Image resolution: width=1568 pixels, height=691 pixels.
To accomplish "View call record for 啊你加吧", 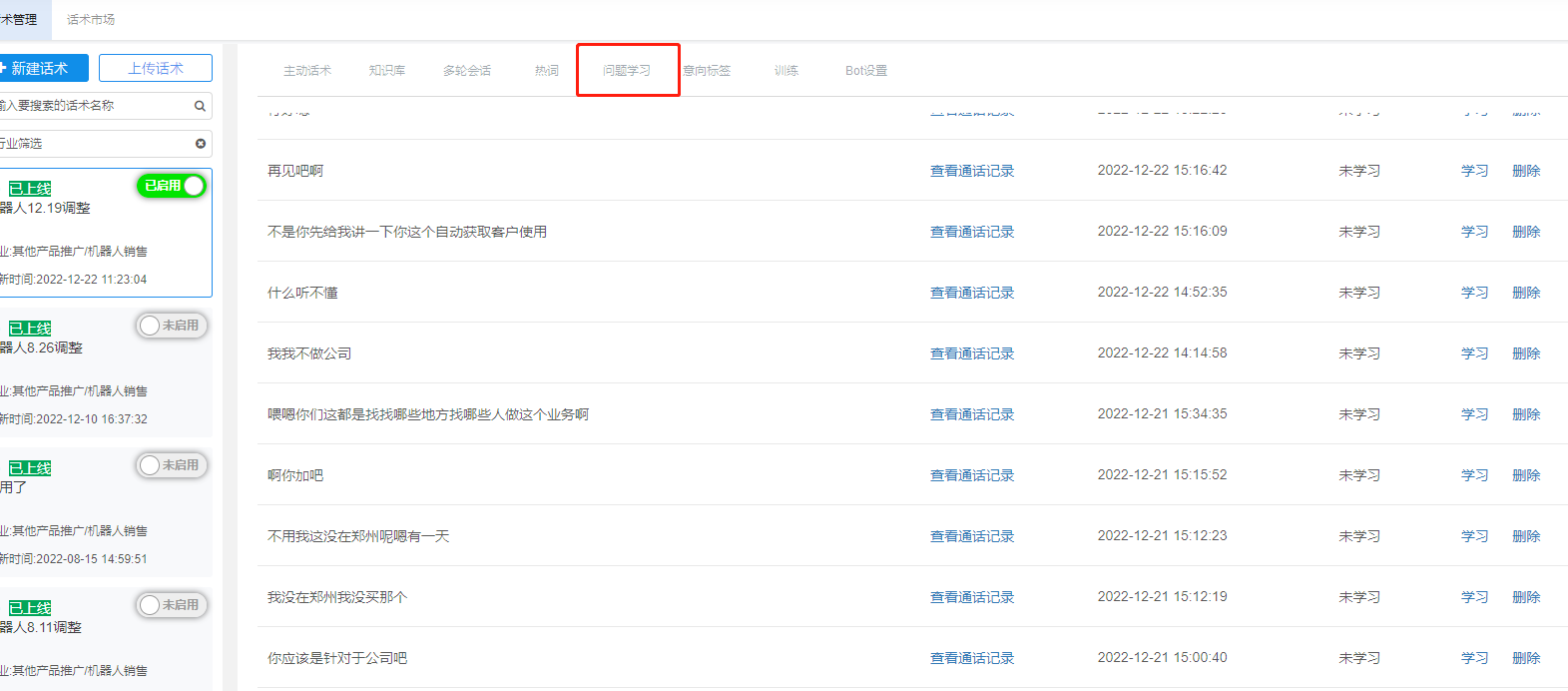I will coord(972,475).
